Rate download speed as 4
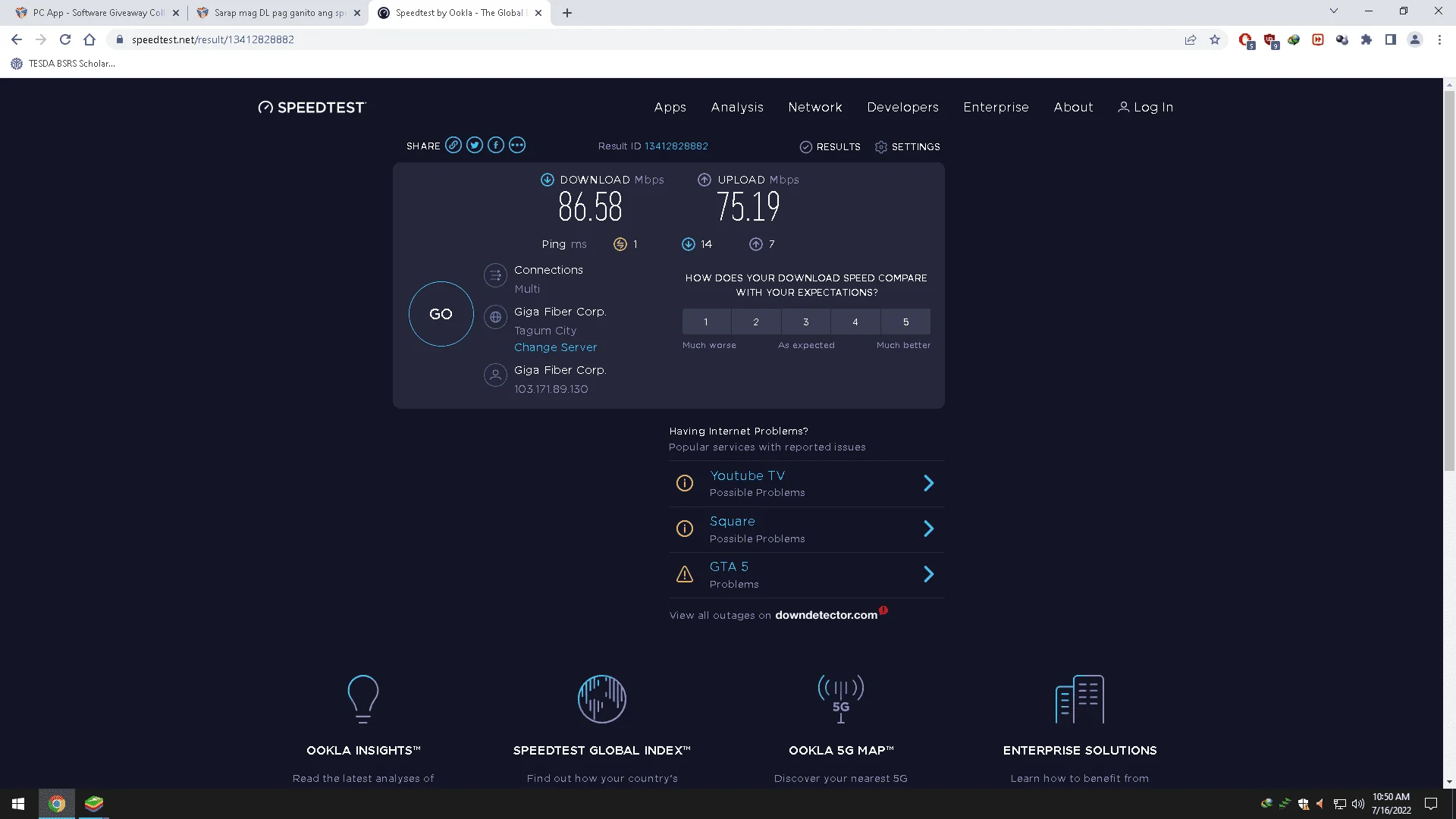Screen dimensions: 1456x819 [x=855, y=322]
